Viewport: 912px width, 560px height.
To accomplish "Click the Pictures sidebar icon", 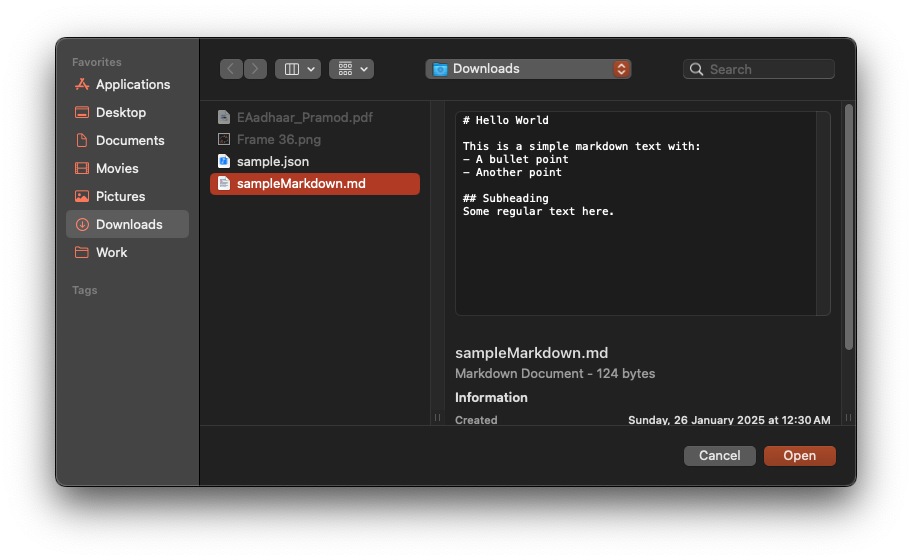I will [82, 196].
